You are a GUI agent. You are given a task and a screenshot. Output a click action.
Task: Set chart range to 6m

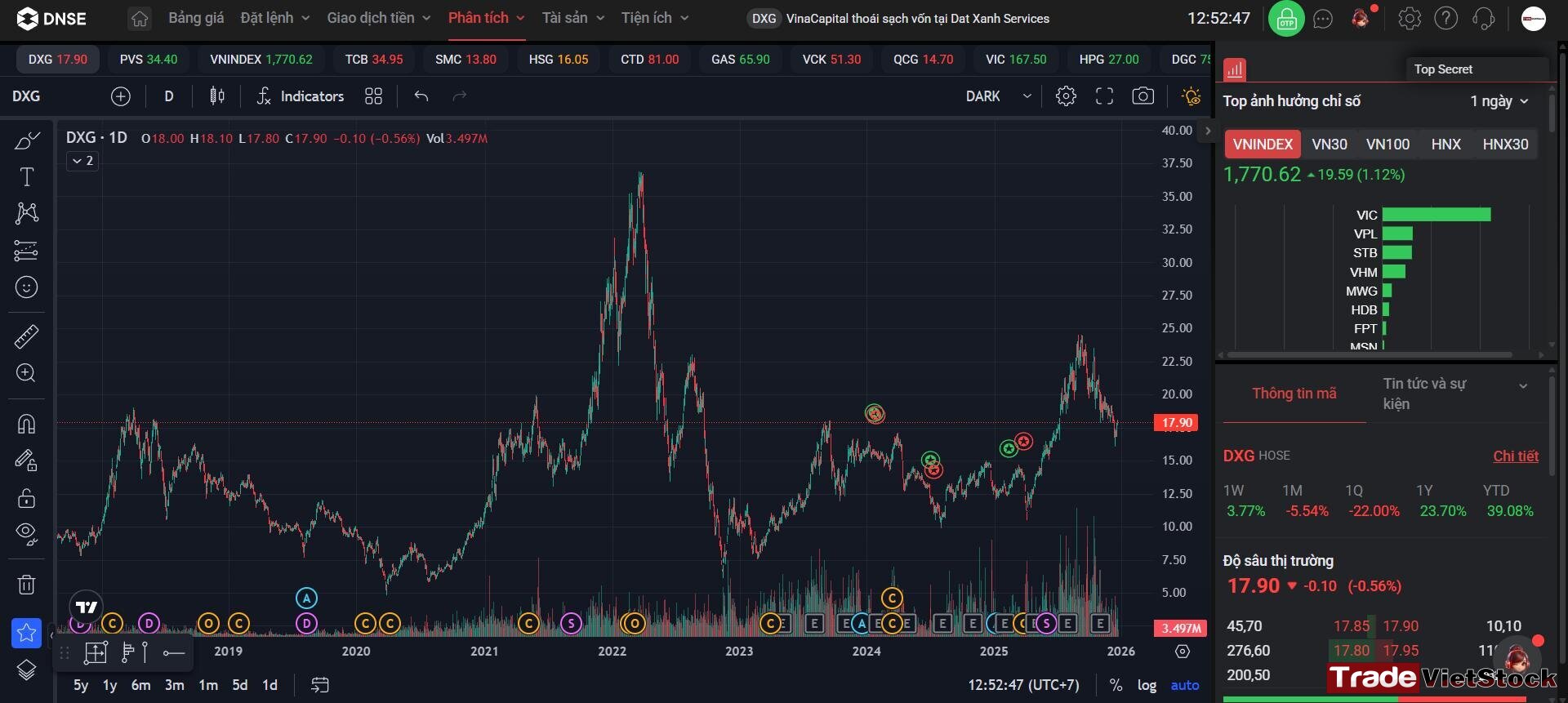pos(140,685)
